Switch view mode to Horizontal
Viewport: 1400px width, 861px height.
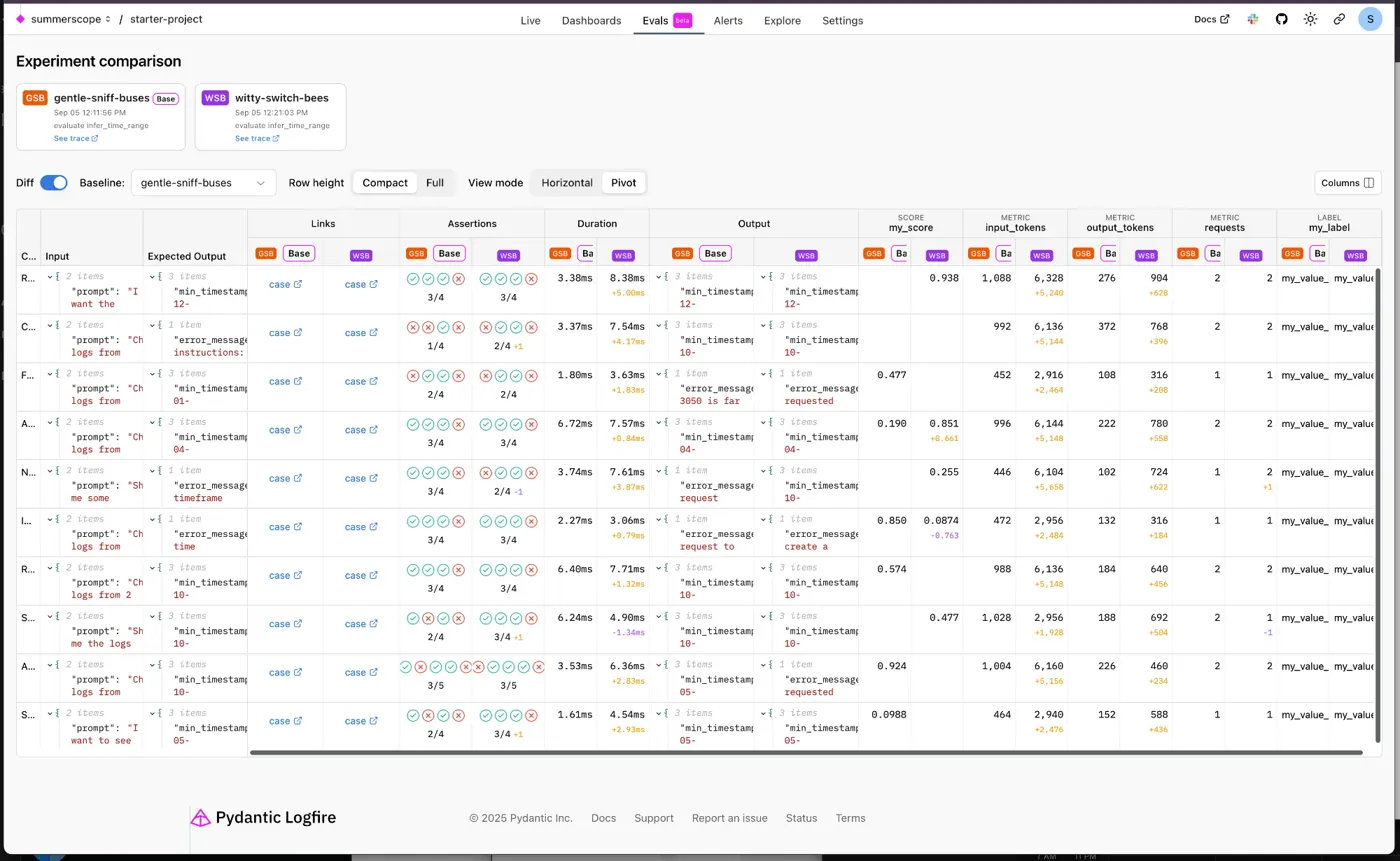(567, 183)
